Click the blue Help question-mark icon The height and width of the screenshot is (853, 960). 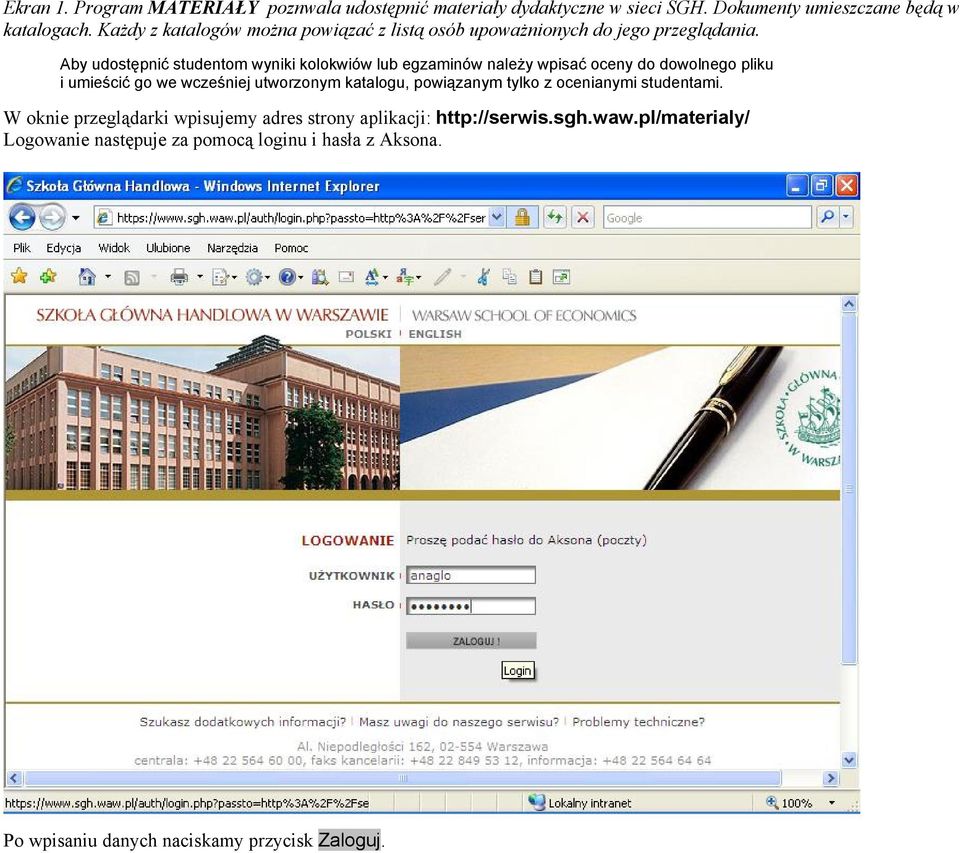click(287, 277)
